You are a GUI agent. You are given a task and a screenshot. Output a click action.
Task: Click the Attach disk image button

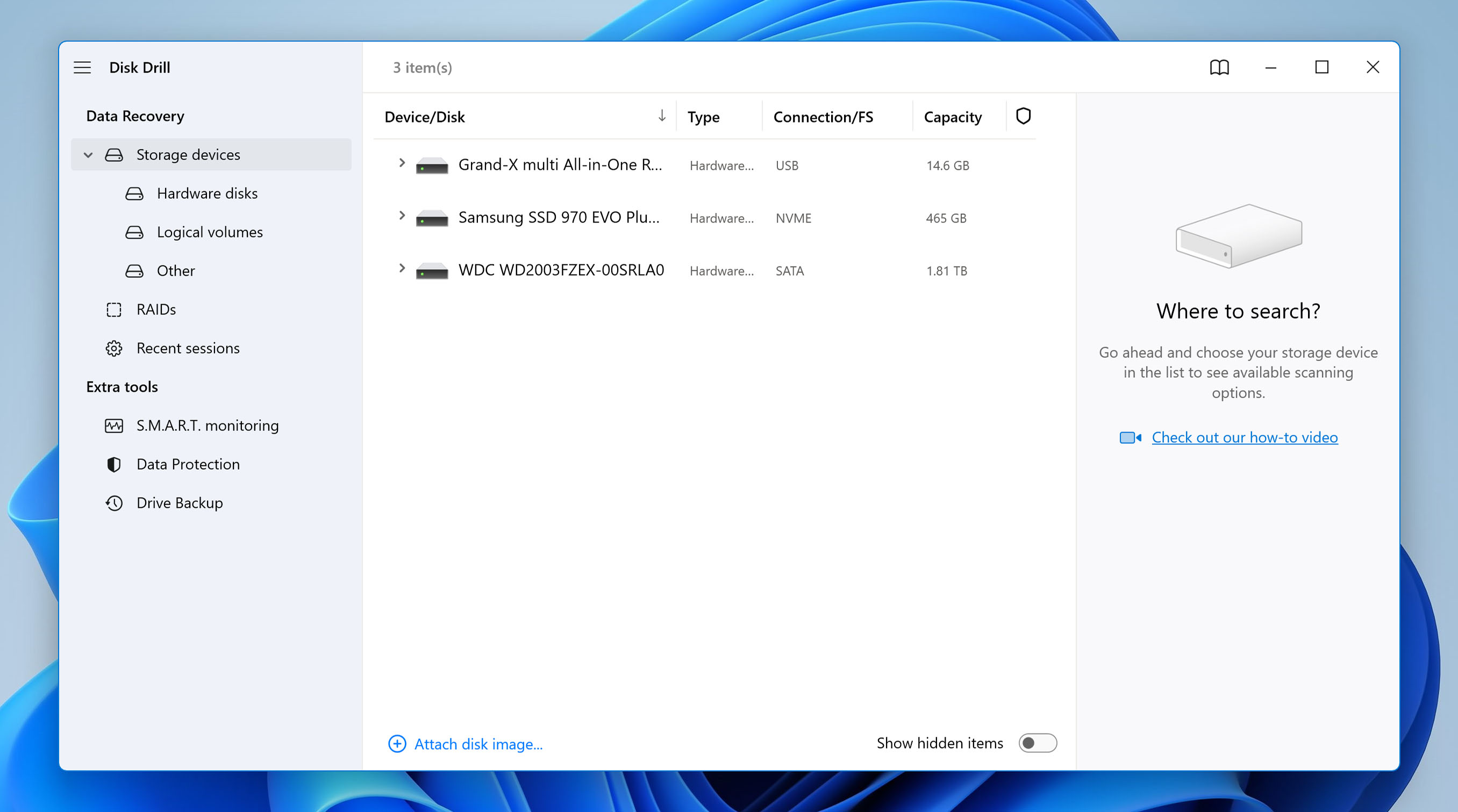[x=467, y=744]
